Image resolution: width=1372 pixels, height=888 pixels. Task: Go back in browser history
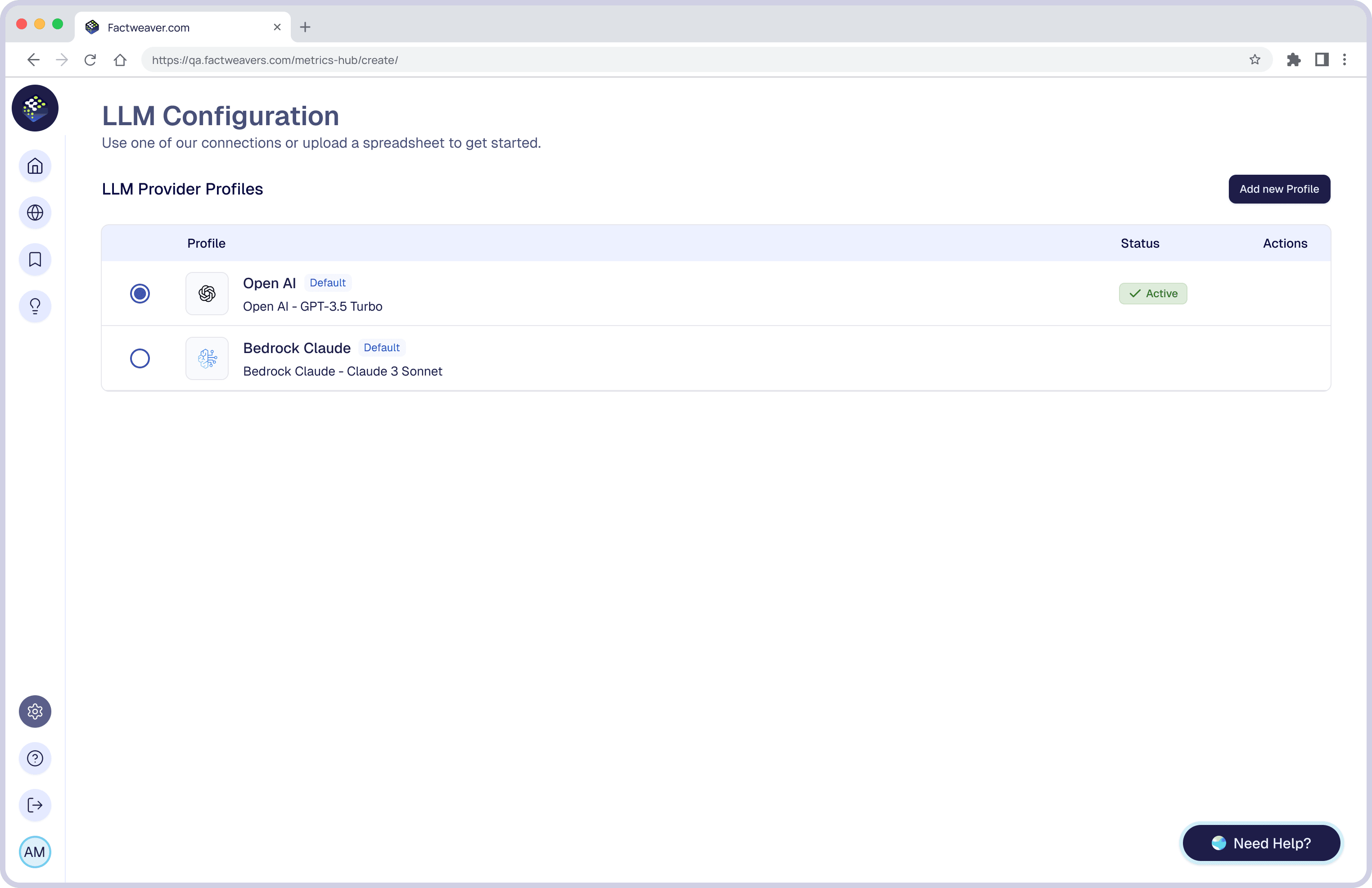pyautogui.click(x=33, y=60)
